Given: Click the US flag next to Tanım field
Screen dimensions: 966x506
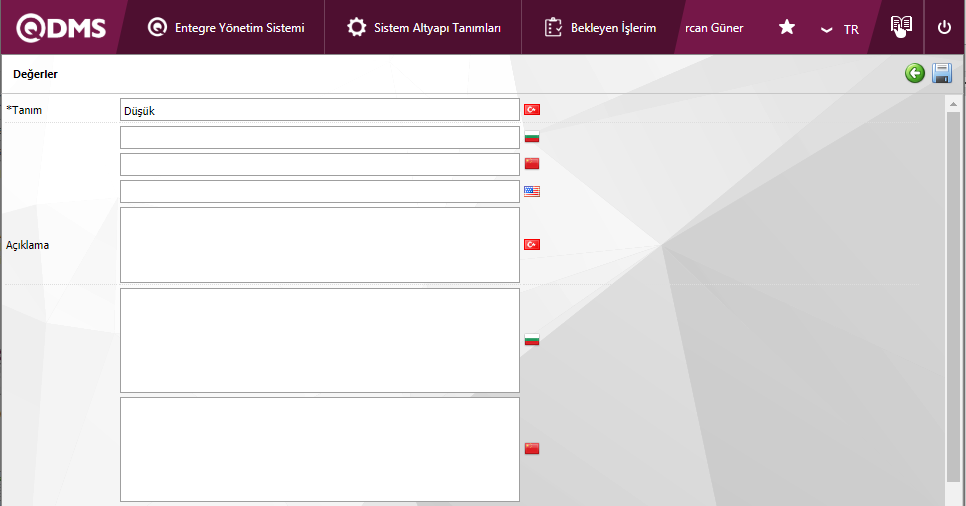Looking at the screenshot, I should pos(532,191).
